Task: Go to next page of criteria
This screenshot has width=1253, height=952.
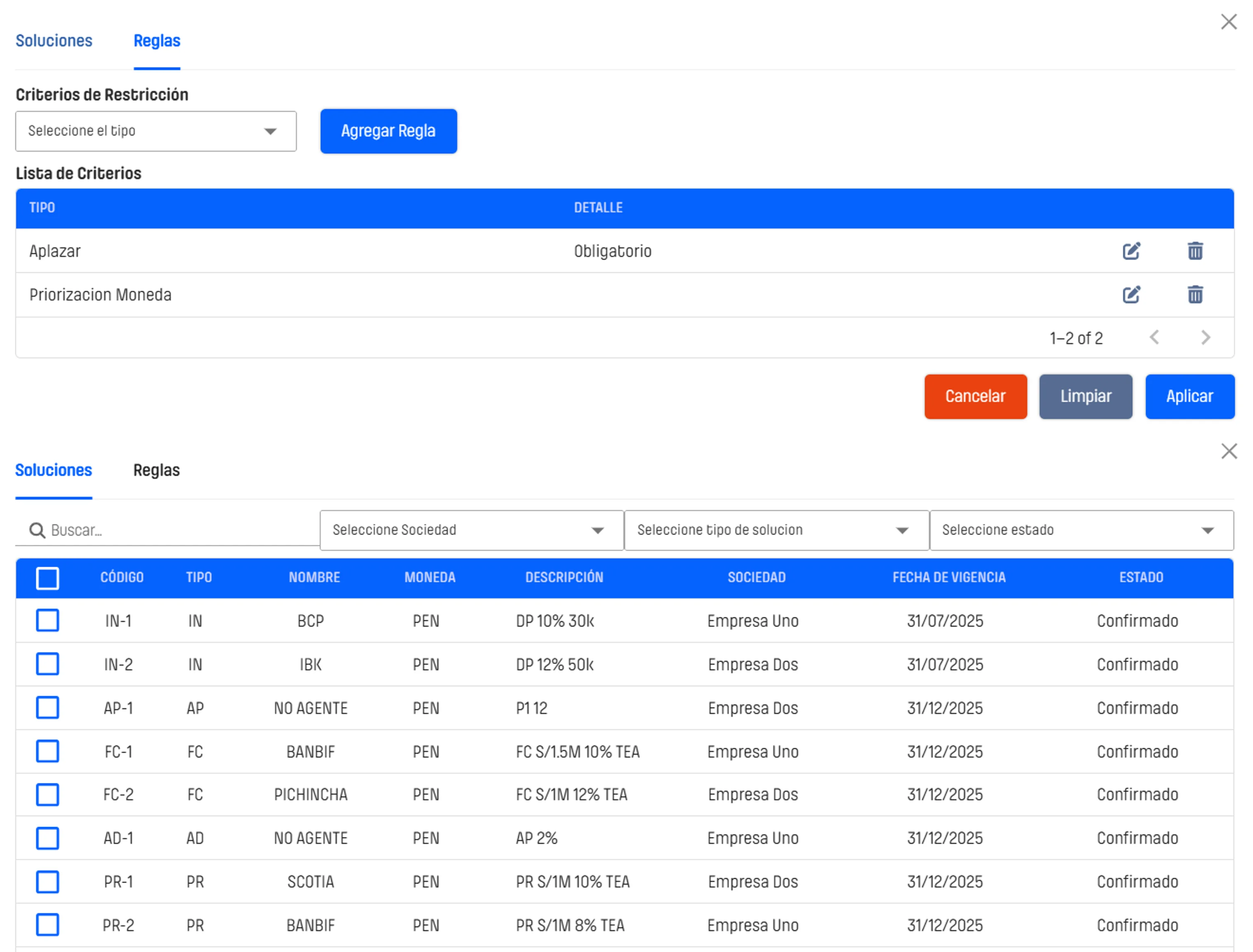Action: pos(1205,338)
